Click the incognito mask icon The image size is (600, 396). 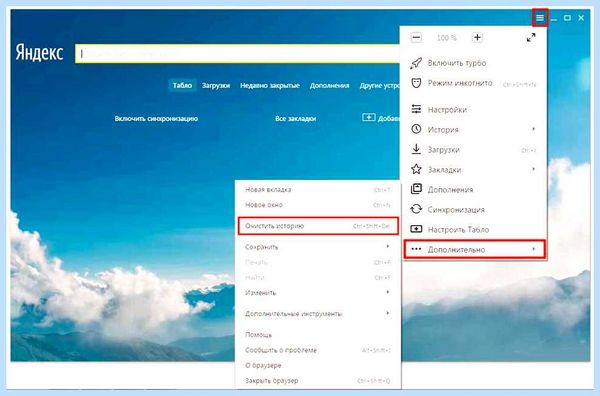coord(416,83)
